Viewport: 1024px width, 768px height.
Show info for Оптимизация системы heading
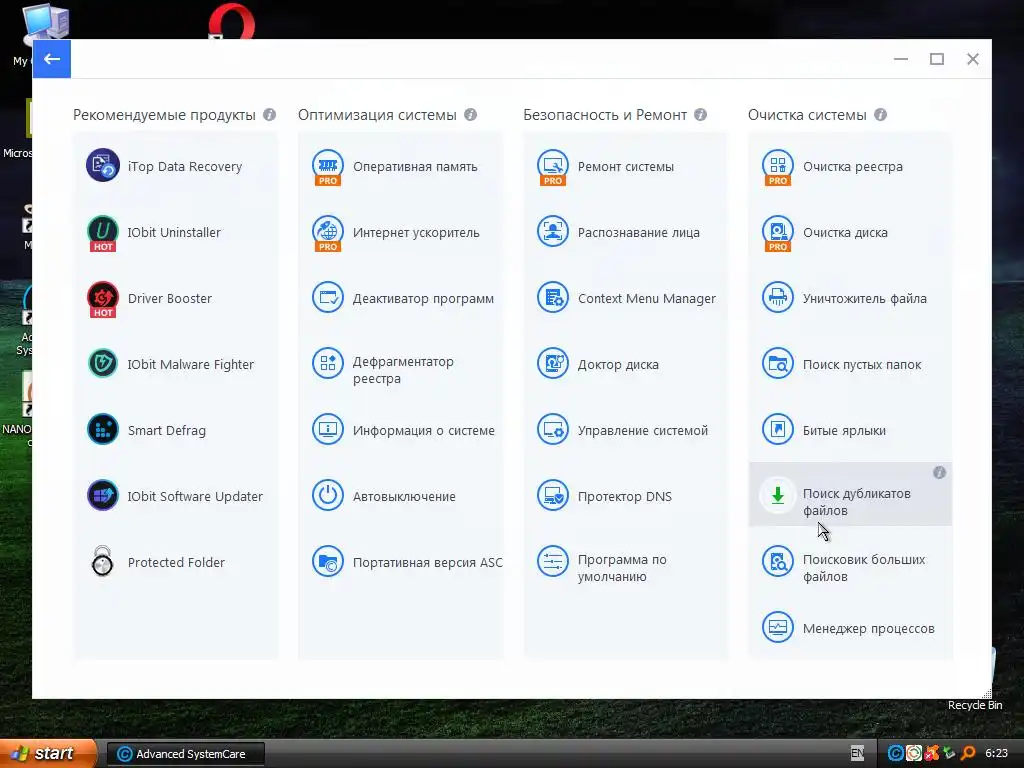[x=470, y=115]
